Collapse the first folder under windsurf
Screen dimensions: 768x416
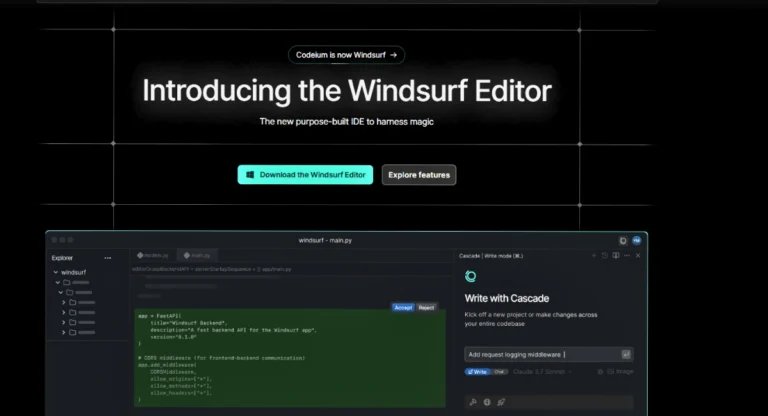(x=58, y=282)
